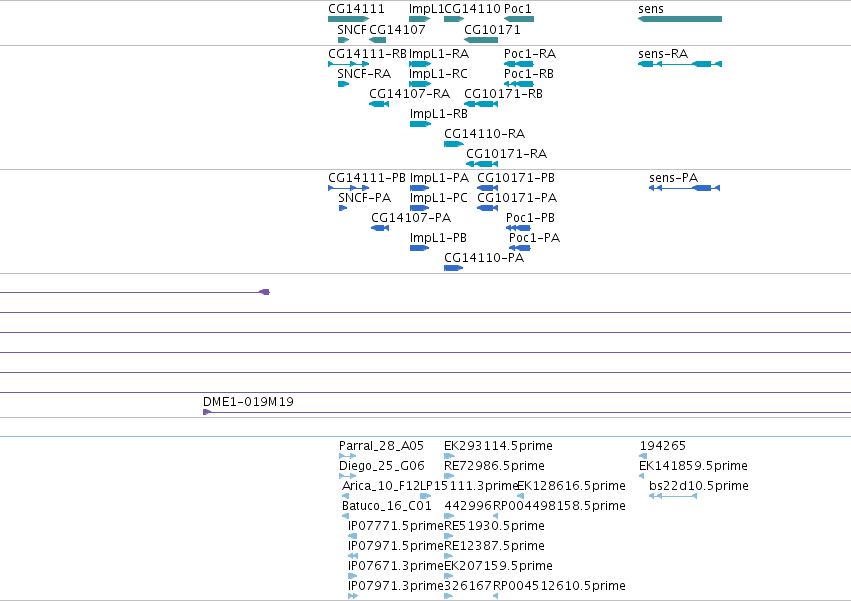Select EST EK141859.5prime
The height and width of the screenshot is (601, 851).
(642, 477)
